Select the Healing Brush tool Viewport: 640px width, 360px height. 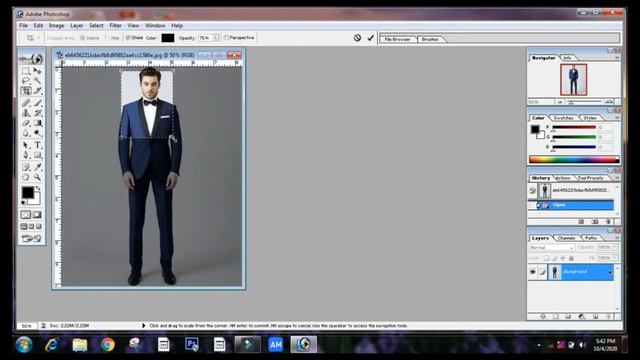pos(26,103)
